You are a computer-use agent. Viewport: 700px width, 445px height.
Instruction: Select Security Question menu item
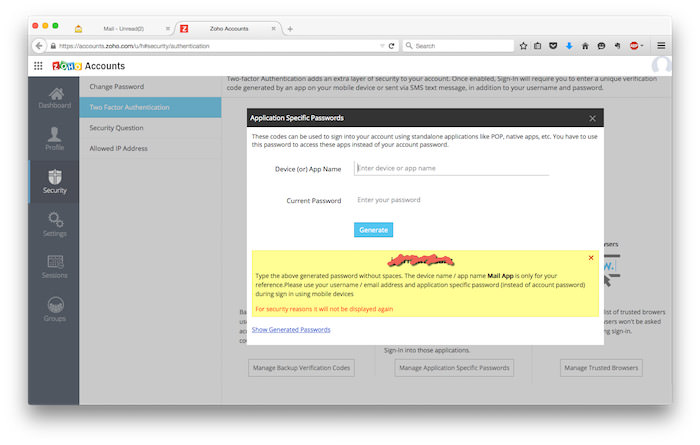click(x=150, y=128)
